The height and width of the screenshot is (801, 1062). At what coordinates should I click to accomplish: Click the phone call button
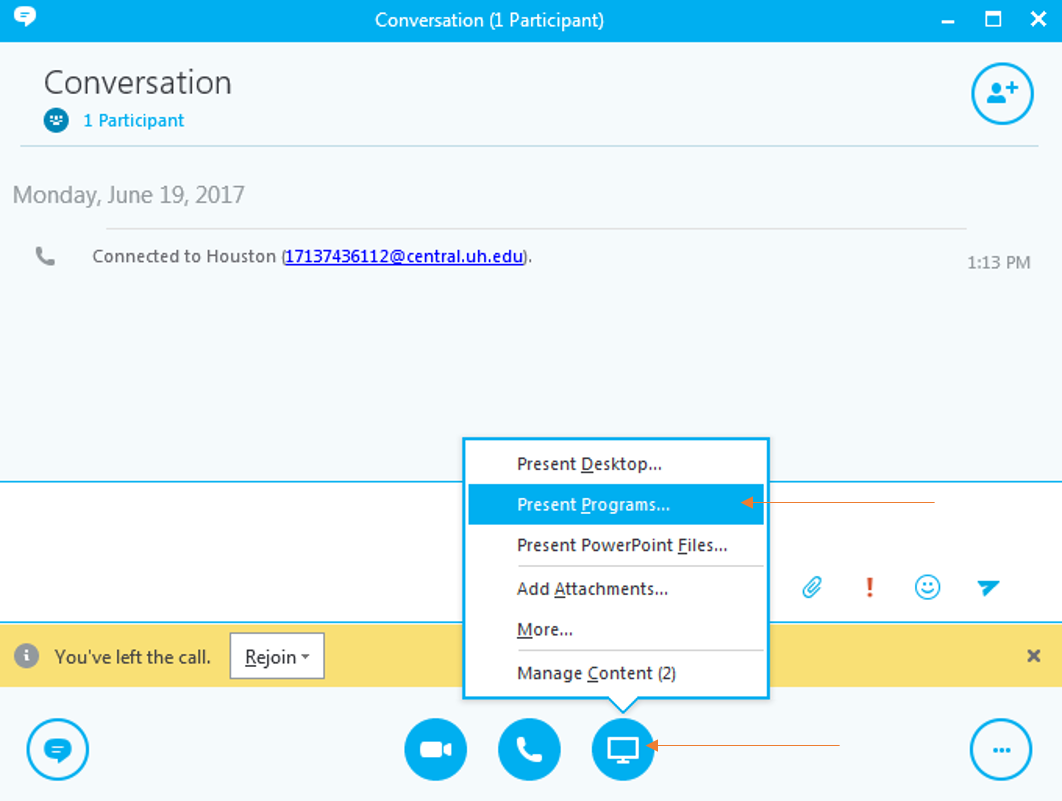click(x=529, y=749)
